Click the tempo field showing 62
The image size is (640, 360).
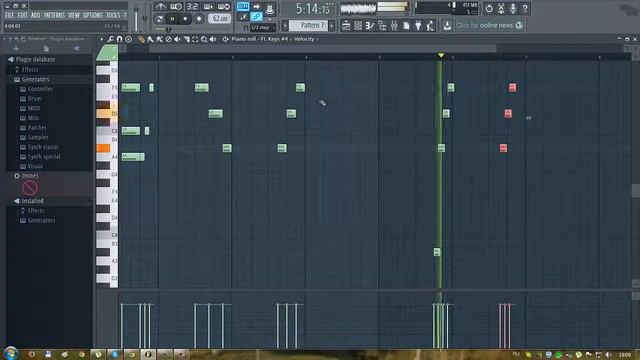point(220,19)
